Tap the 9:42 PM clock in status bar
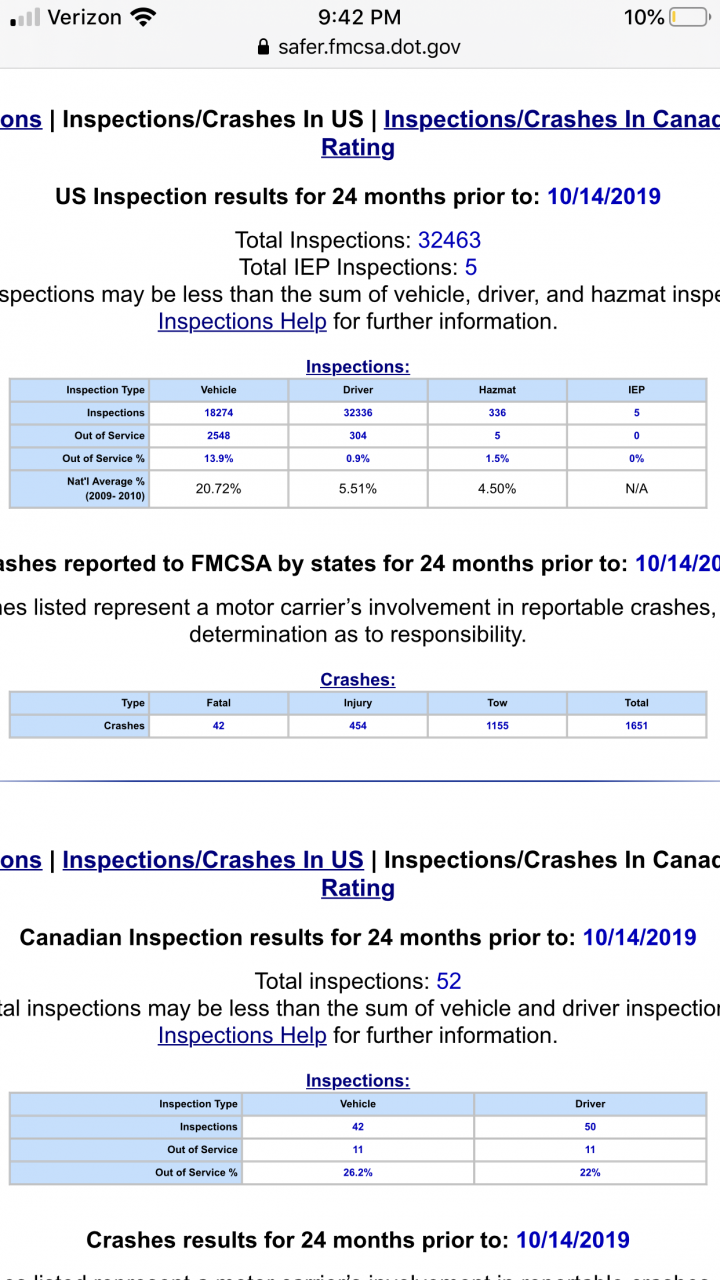720x1280 pixels. click(360, 17)
